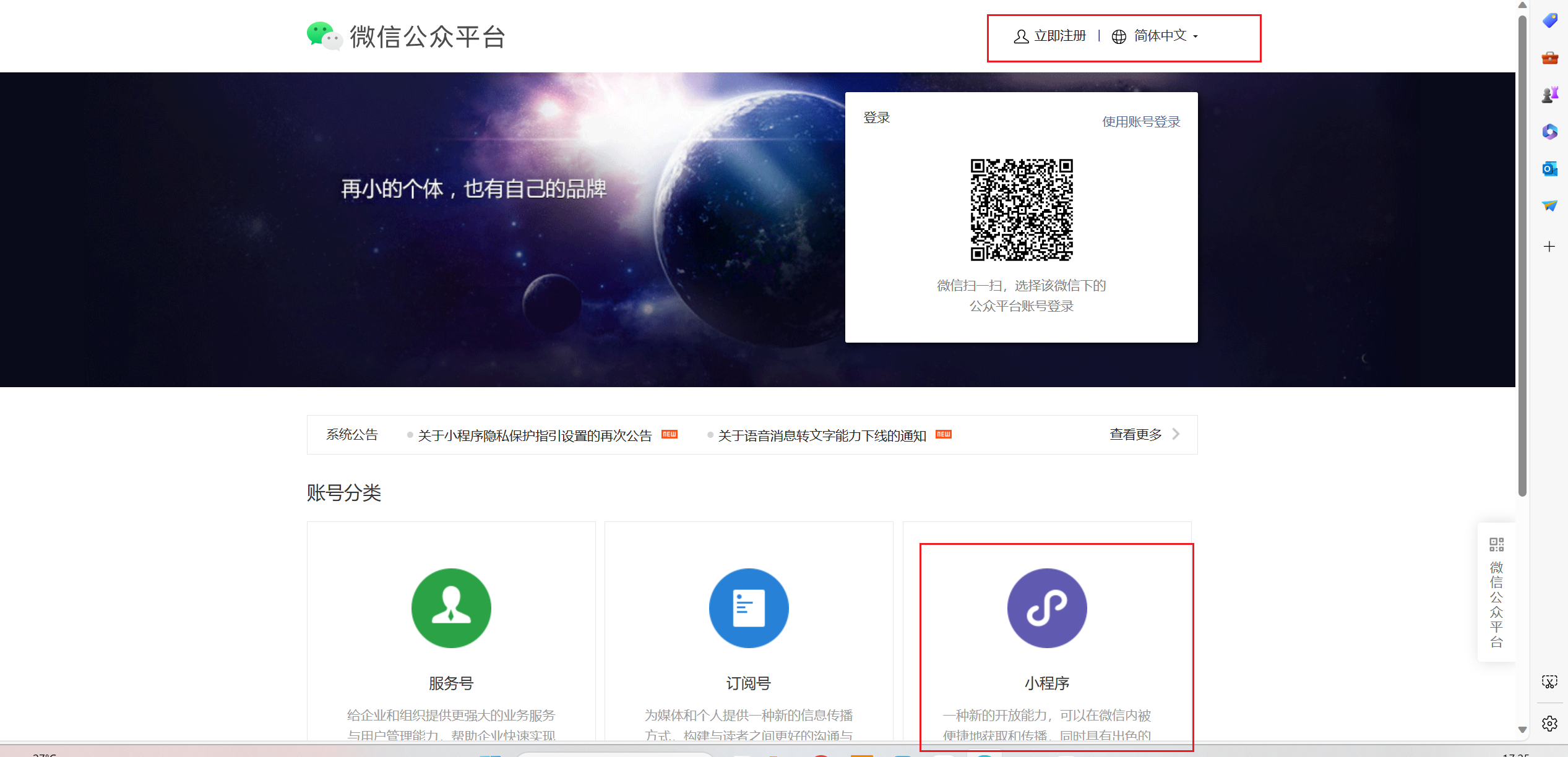Click the blue 订阅号 document icon
Image resolution: width=1568 pixels, height=757 pixels.
pyautogui.click(x=749, y=608)
